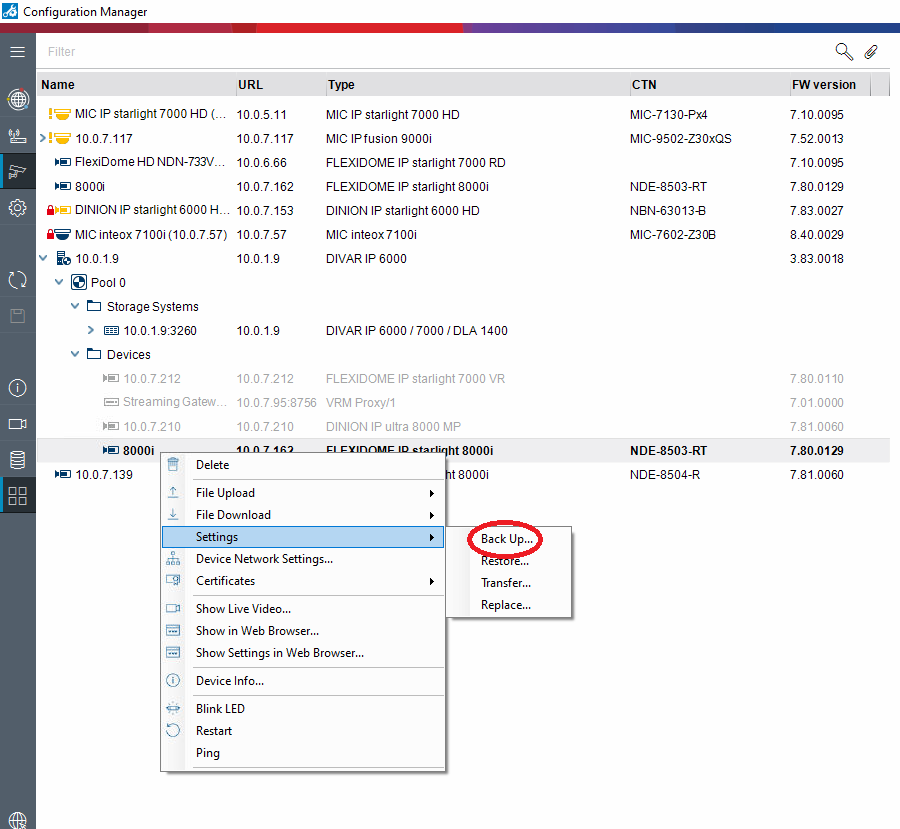Click the 10.0.5.11 URL cell

[x=261, y=114]
